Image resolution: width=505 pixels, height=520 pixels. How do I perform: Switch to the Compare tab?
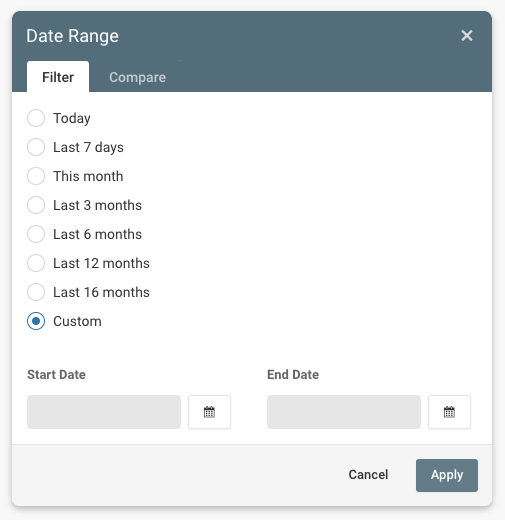pyautogui.click(x=137, y=77)
